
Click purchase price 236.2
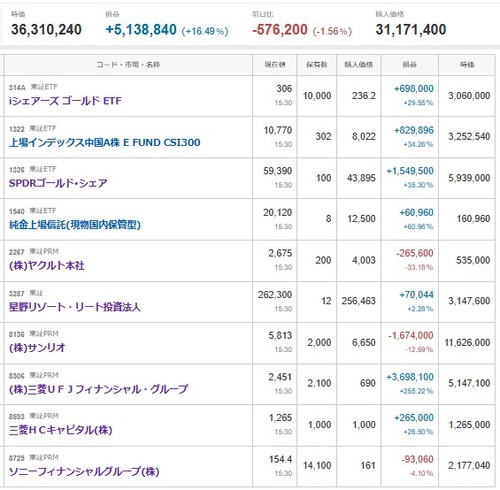364,96
